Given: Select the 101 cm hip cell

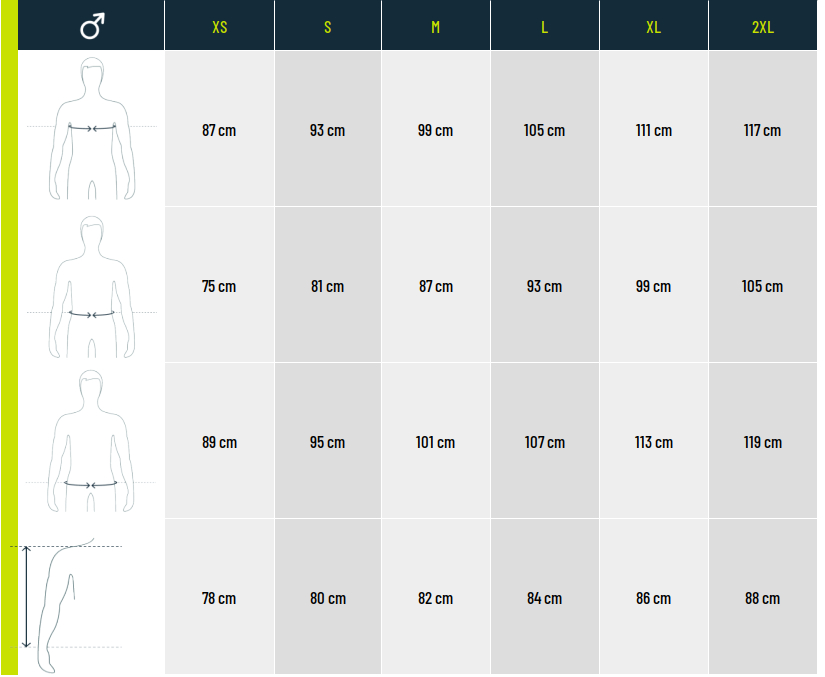Looking at the screenshot, I should click(435, 443).
